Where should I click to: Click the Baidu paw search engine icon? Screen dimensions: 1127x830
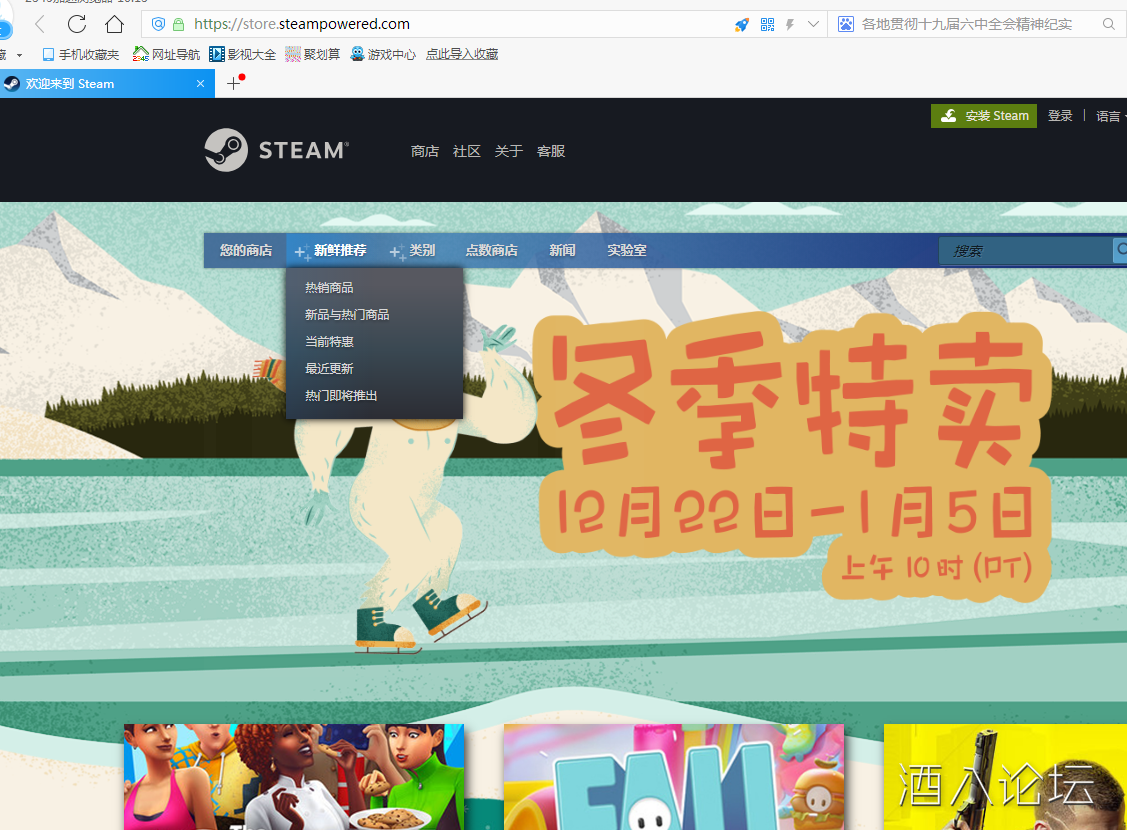[x=846, y=24]
